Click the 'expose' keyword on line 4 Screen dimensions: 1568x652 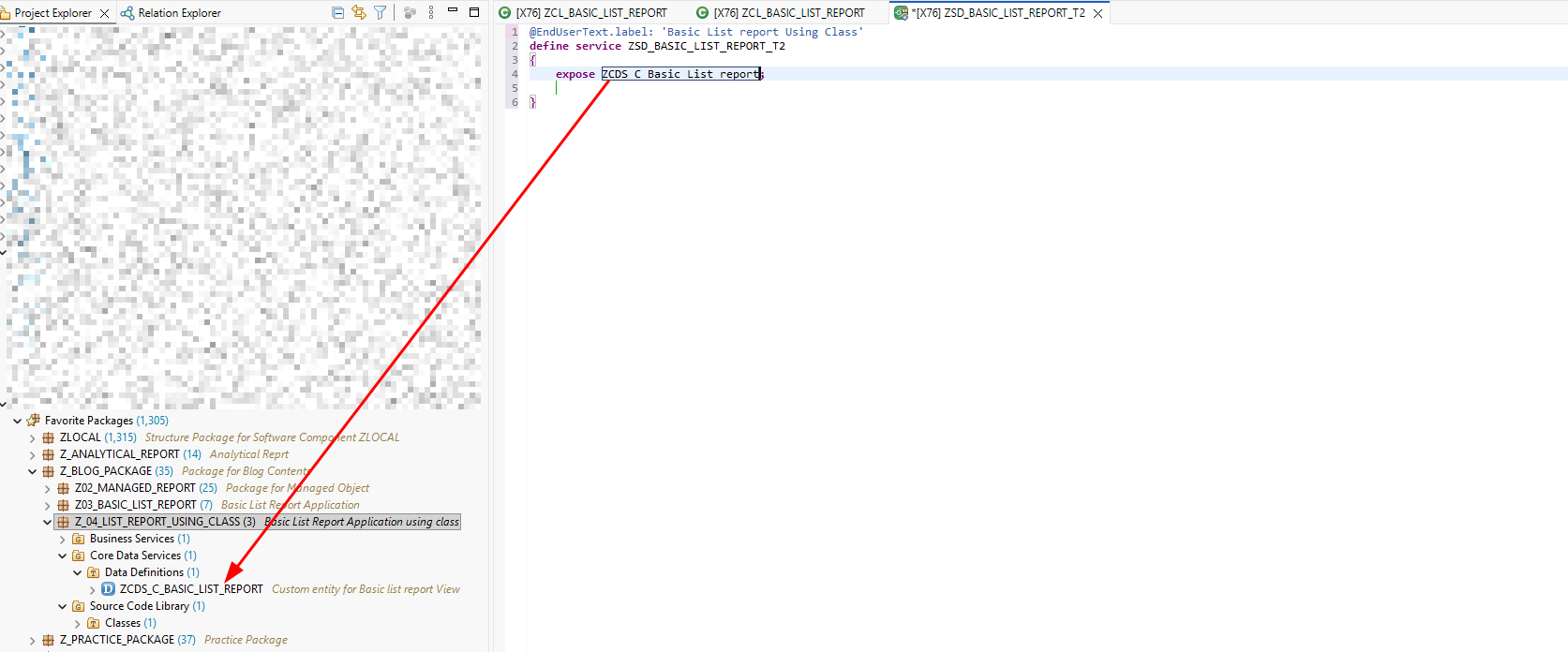click(575, 74)
